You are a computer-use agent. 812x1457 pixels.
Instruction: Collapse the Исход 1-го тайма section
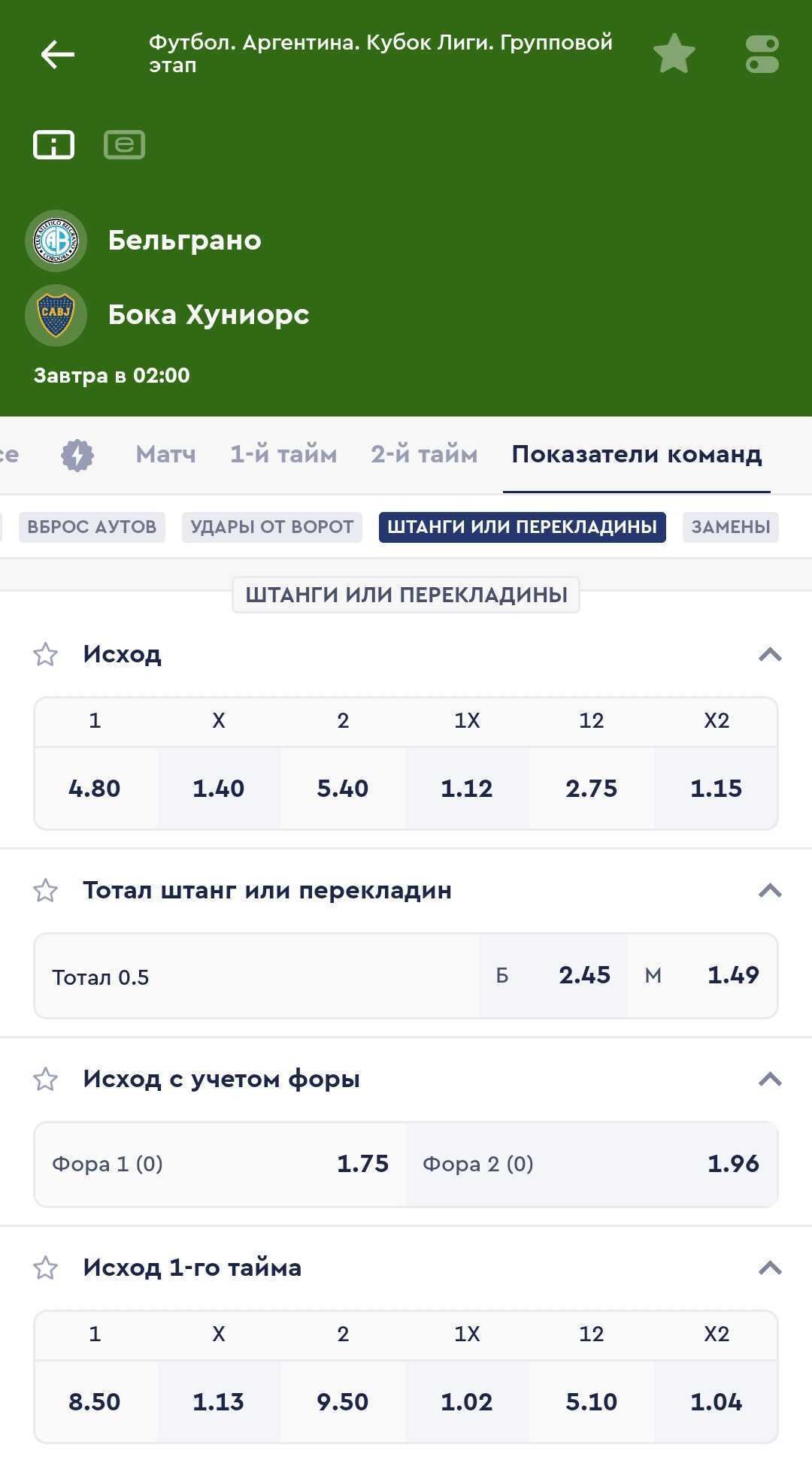click(770, 1268)
